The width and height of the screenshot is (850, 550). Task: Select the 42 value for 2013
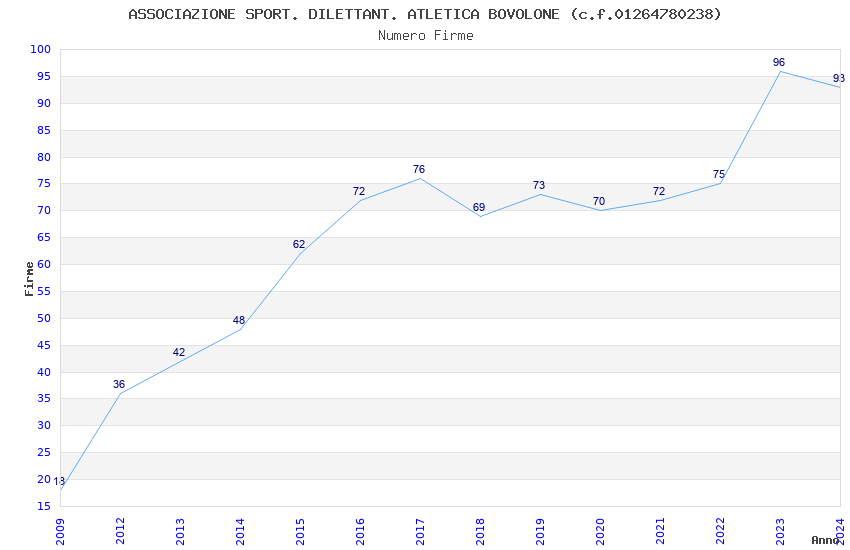click(179, 352)
